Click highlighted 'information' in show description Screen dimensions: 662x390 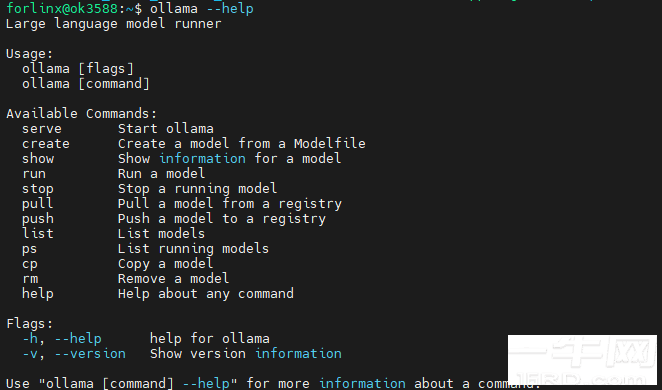pos(203,159)
